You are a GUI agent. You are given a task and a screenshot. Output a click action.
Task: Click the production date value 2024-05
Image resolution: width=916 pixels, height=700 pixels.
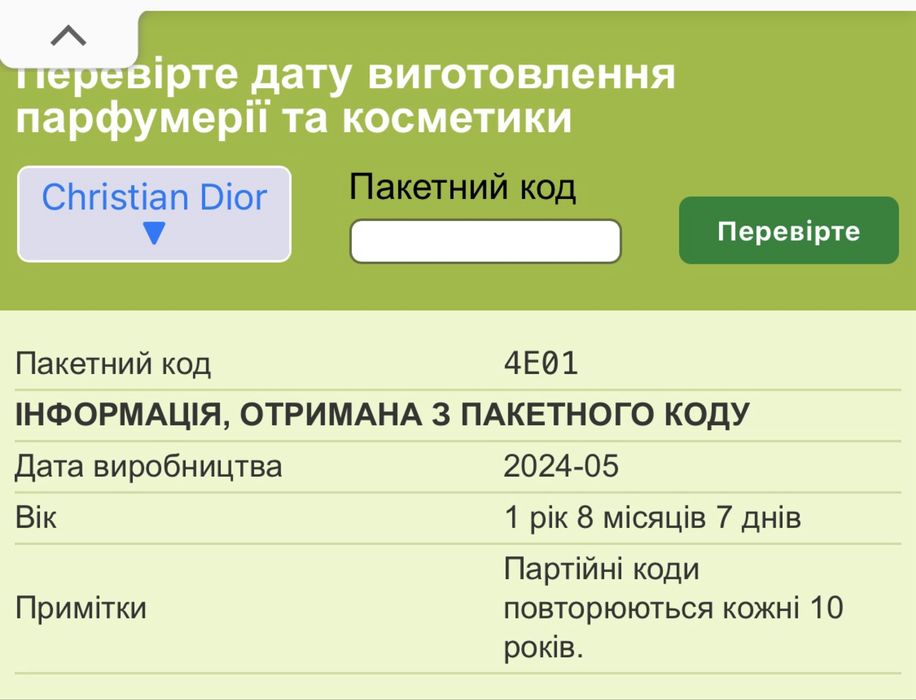click(x=561, y=466)
